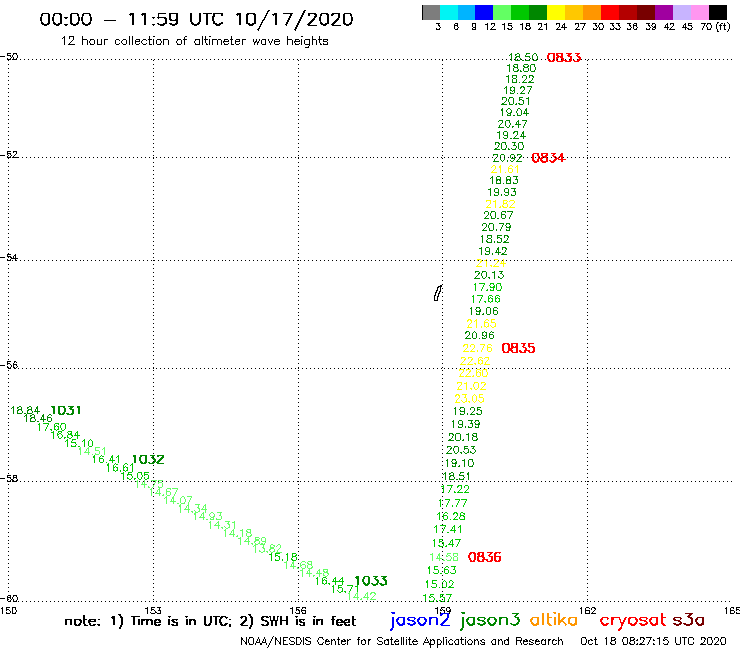This screenshot has width=740, height=650.
Task: Click the red 0833 time marker
Action: (564, 58)
